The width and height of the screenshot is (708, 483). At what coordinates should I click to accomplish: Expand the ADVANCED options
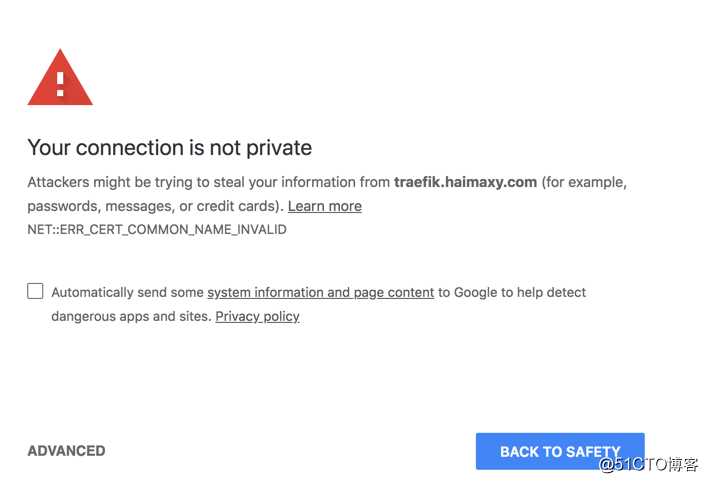(x=66, y=450)
